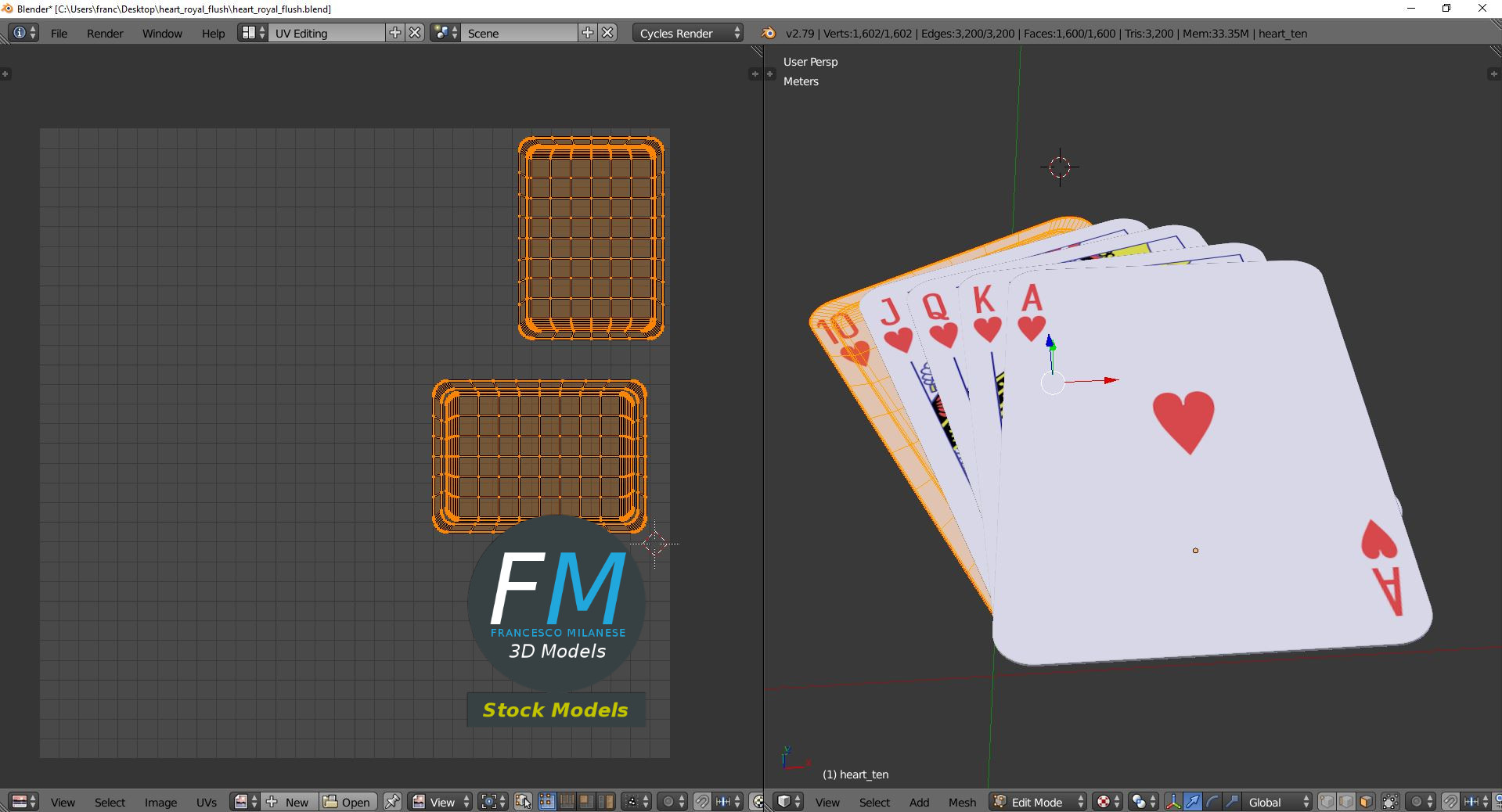
Task: Toggle snapping in the UV editor
Action: (x=702, y=802)
